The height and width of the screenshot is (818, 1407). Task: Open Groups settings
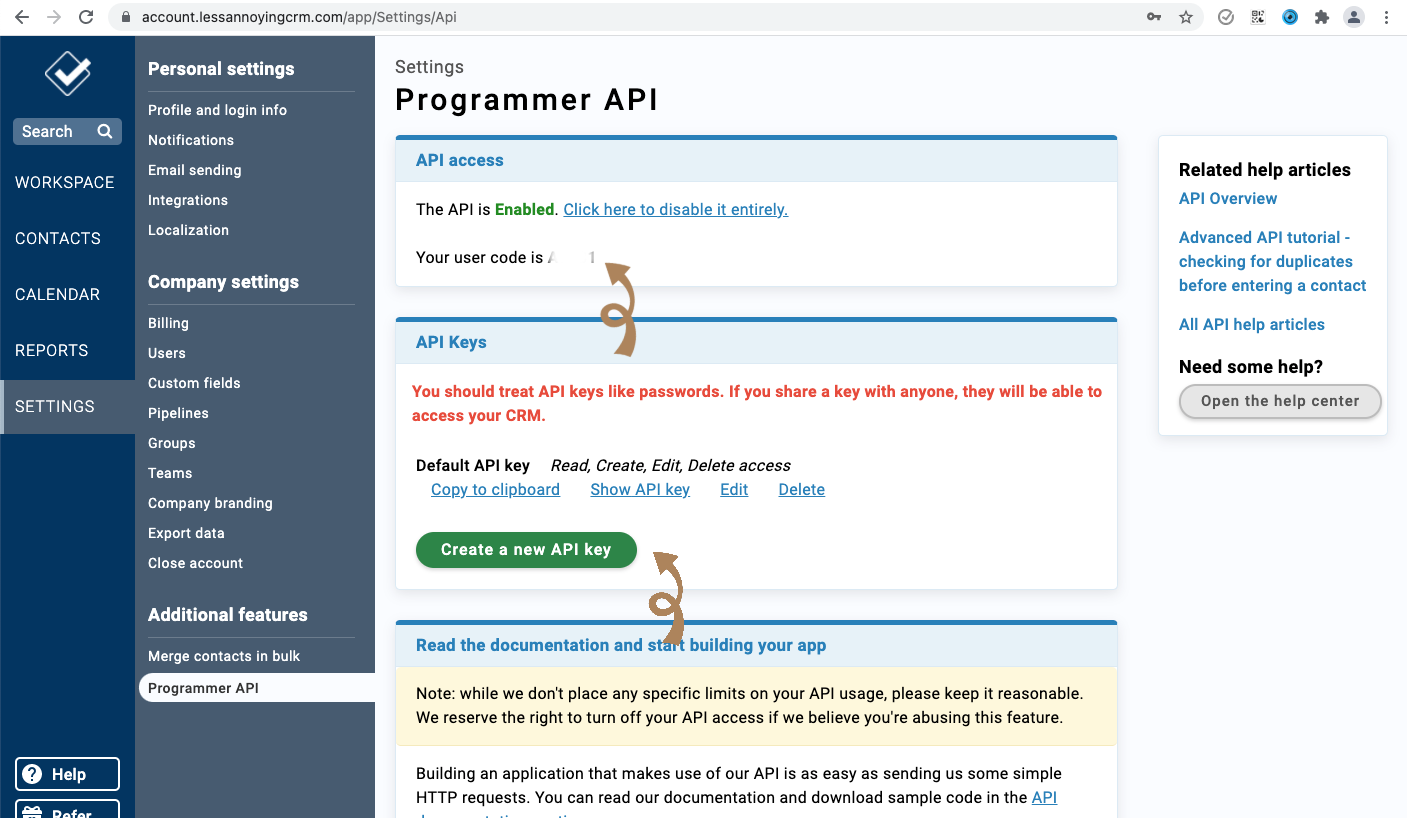pos(172,443)
